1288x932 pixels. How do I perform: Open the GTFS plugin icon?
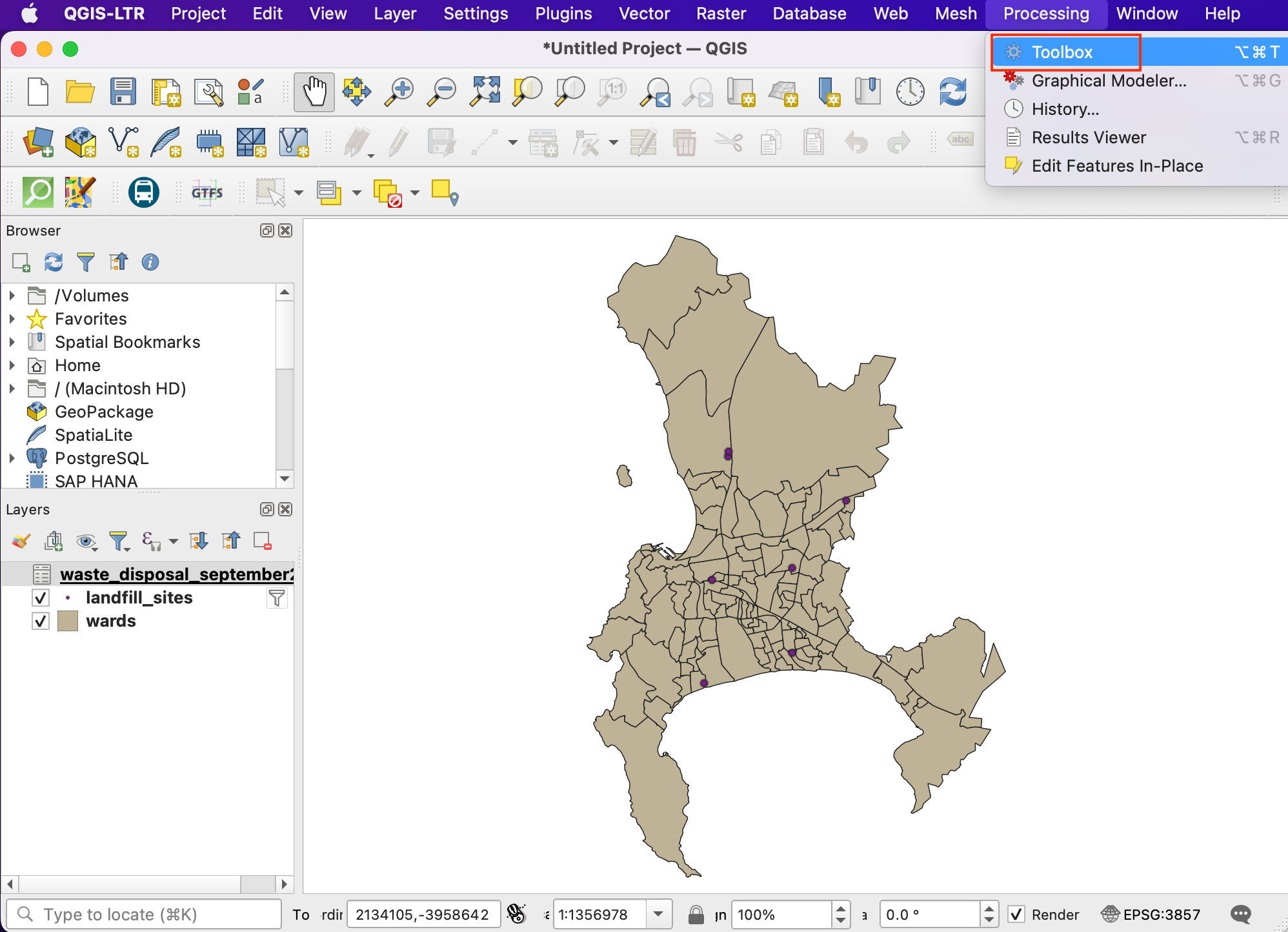click(x=206, y=192)
